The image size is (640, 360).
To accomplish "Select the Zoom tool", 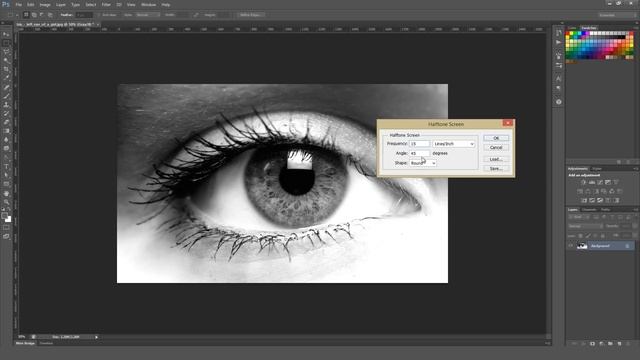I will point(6,202).
